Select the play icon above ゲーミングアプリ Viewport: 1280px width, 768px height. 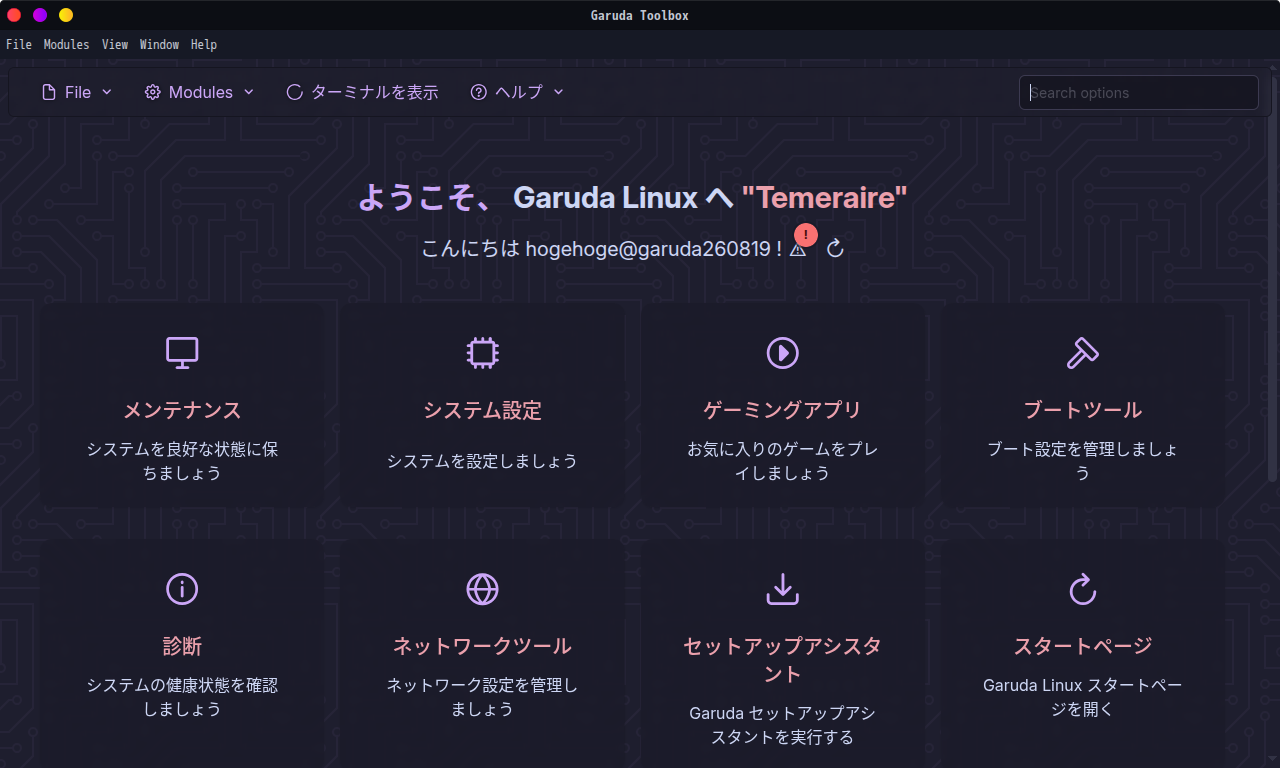pyautogui.click(x=782, y=352)
